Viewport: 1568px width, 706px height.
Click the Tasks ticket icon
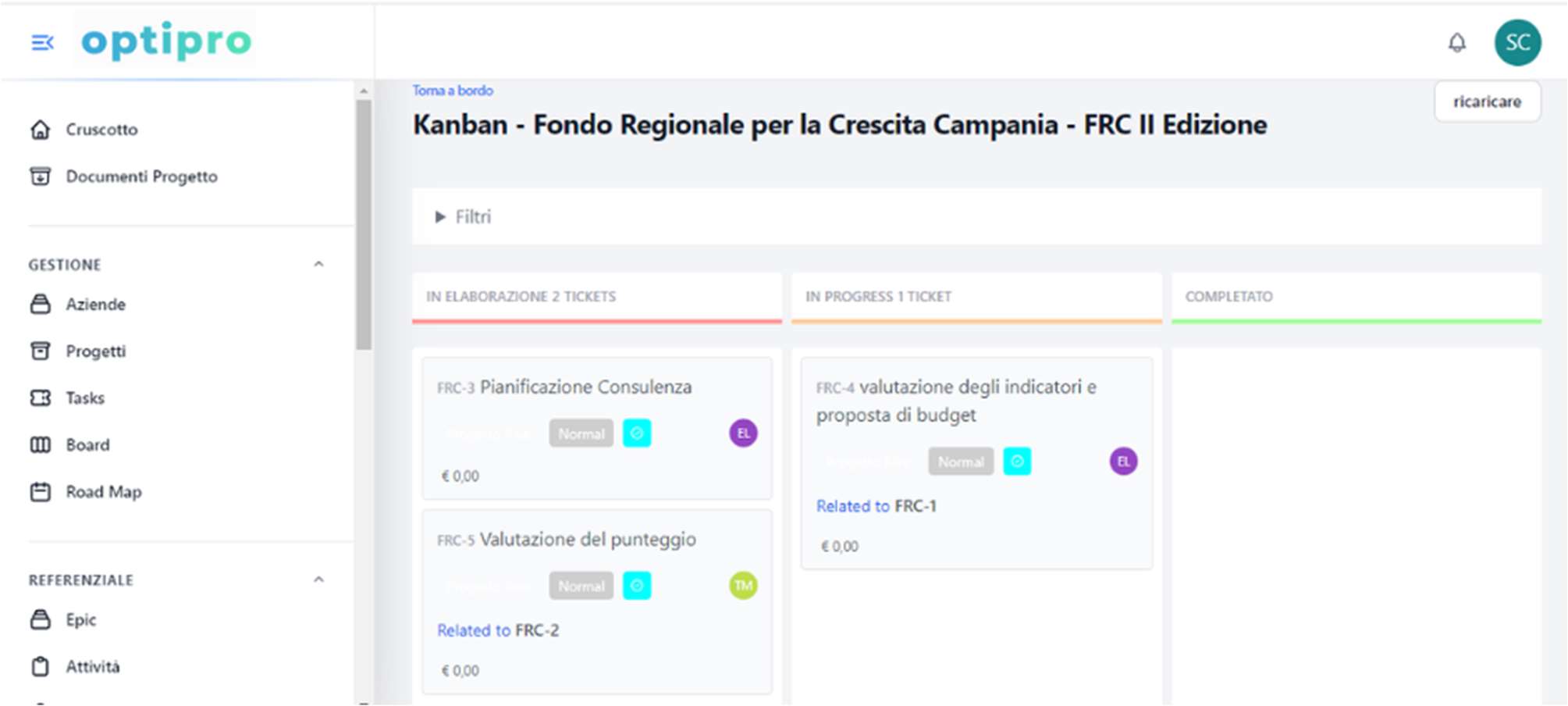tap(41, 398)
